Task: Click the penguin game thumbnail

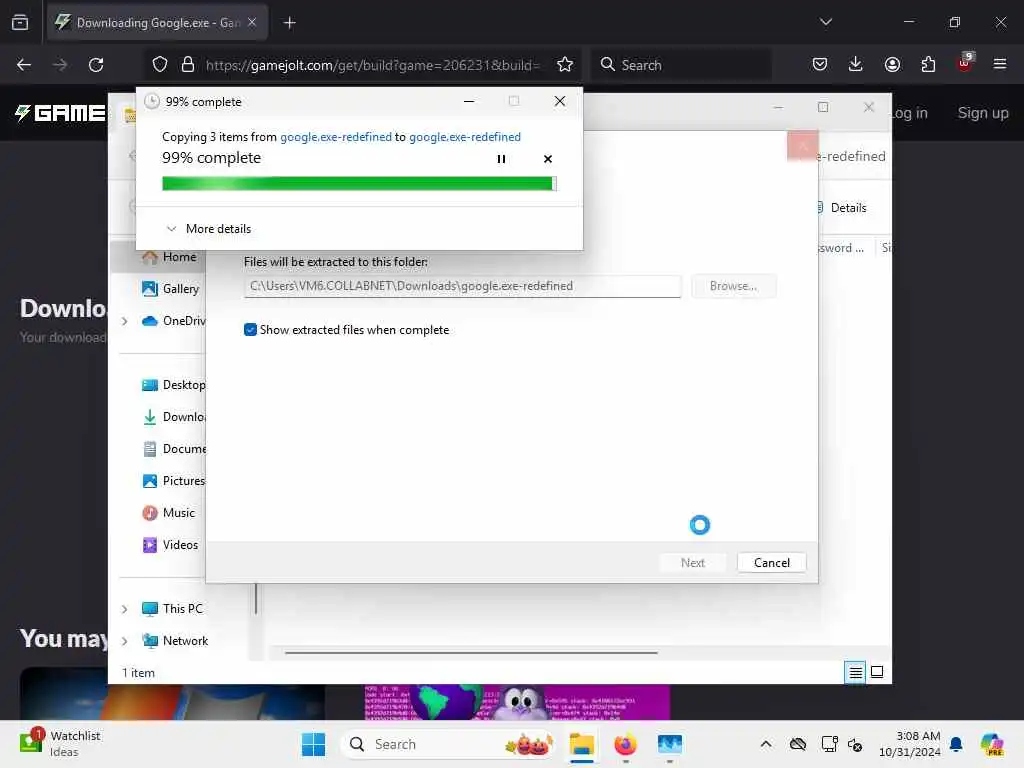Action: (x=517, y=701)
